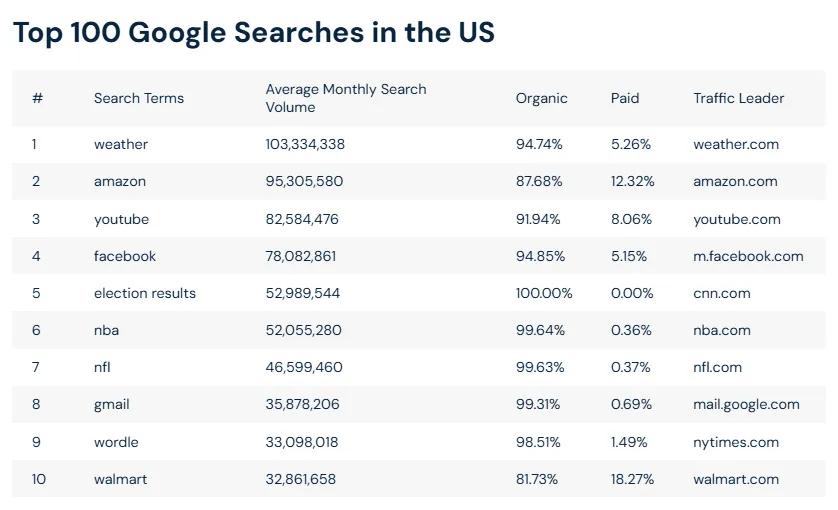838x510 pixels.
Task: Open the youtube.com traffic leader entry
Action: pos(735,219)
